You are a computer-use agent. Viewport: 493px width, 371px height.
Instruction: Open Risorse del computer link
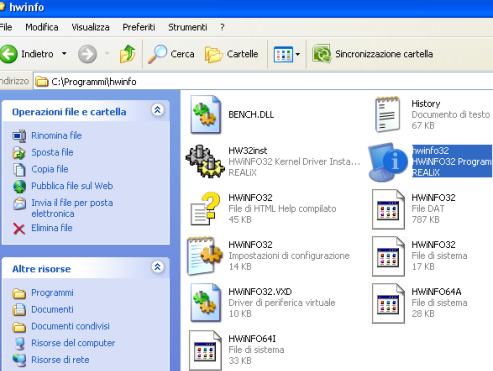73,343
